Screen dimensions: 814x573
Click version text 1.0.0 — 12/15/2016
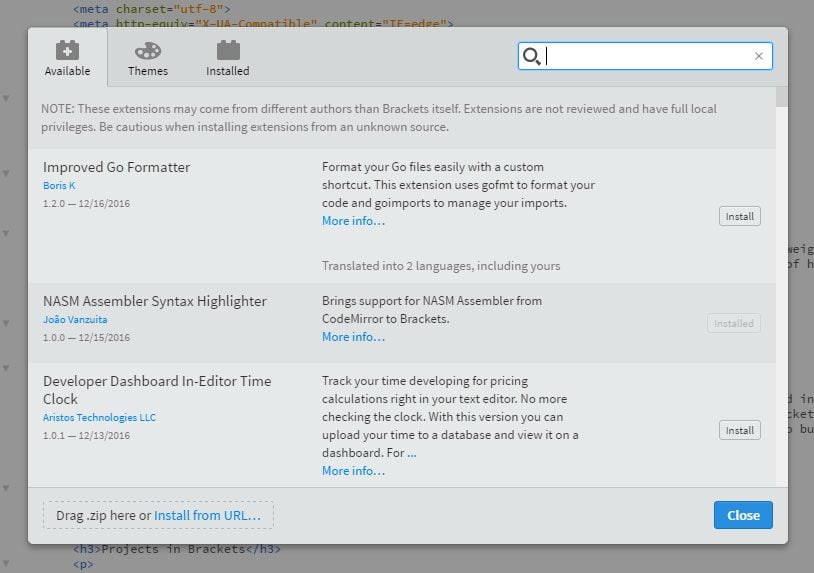pos(87,337)
